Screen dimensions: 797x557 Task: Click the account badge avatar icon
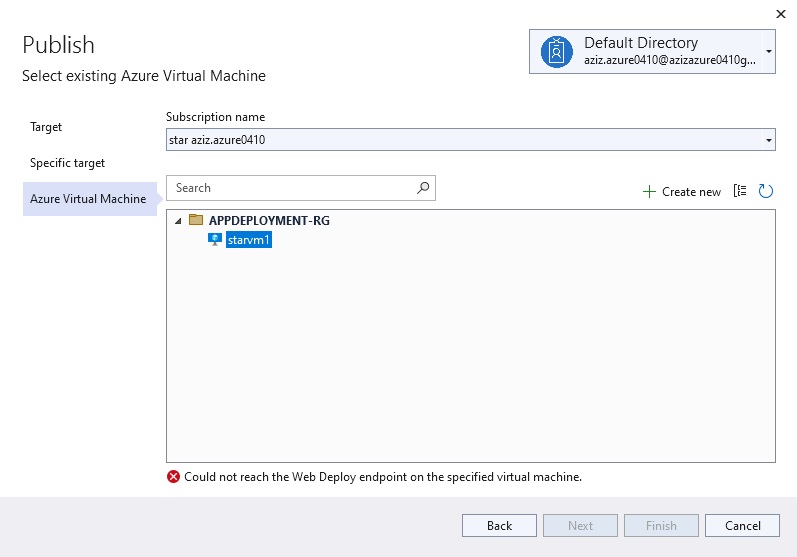point(557,52)
